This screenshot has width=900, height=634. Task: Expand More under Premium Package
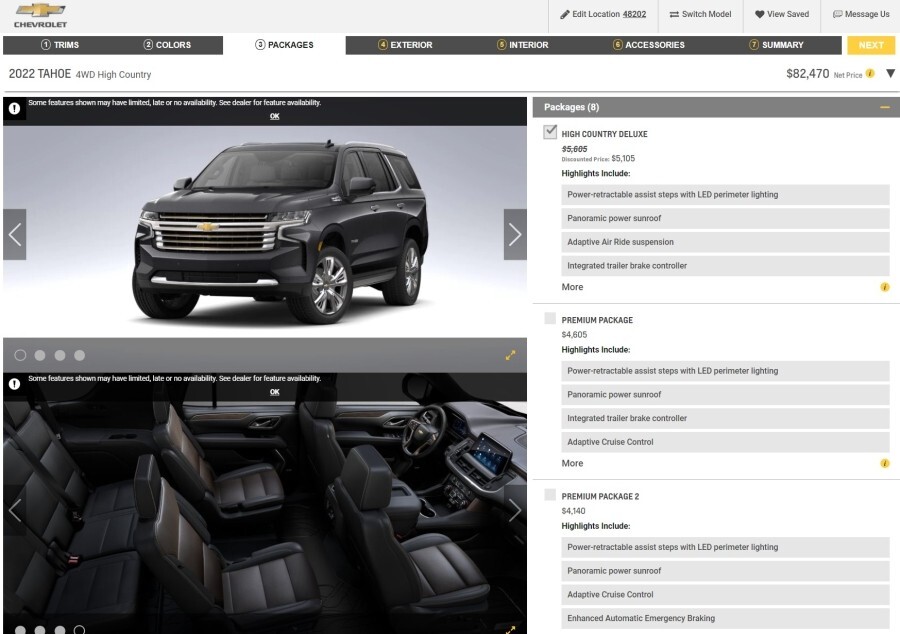[x=572, y=463]
